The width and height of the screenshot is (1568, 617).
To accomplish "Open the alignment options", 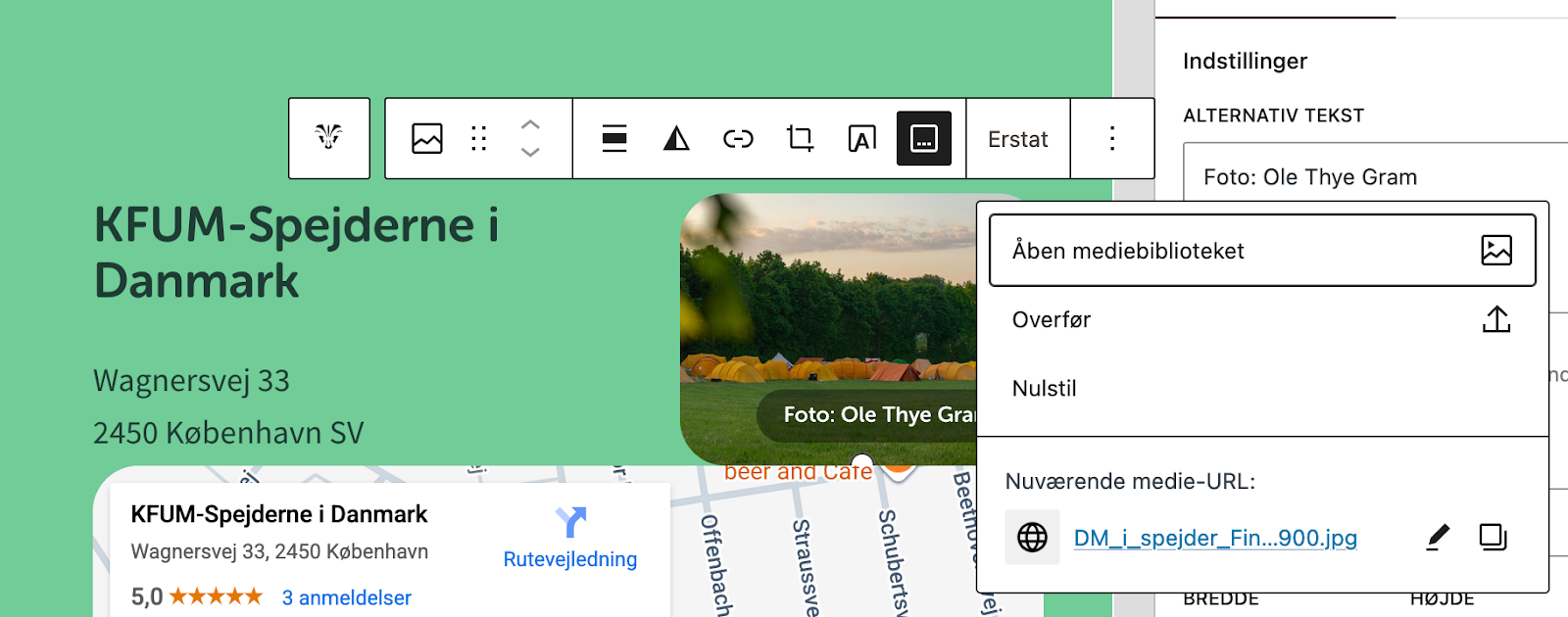I will tap(614, 138).
